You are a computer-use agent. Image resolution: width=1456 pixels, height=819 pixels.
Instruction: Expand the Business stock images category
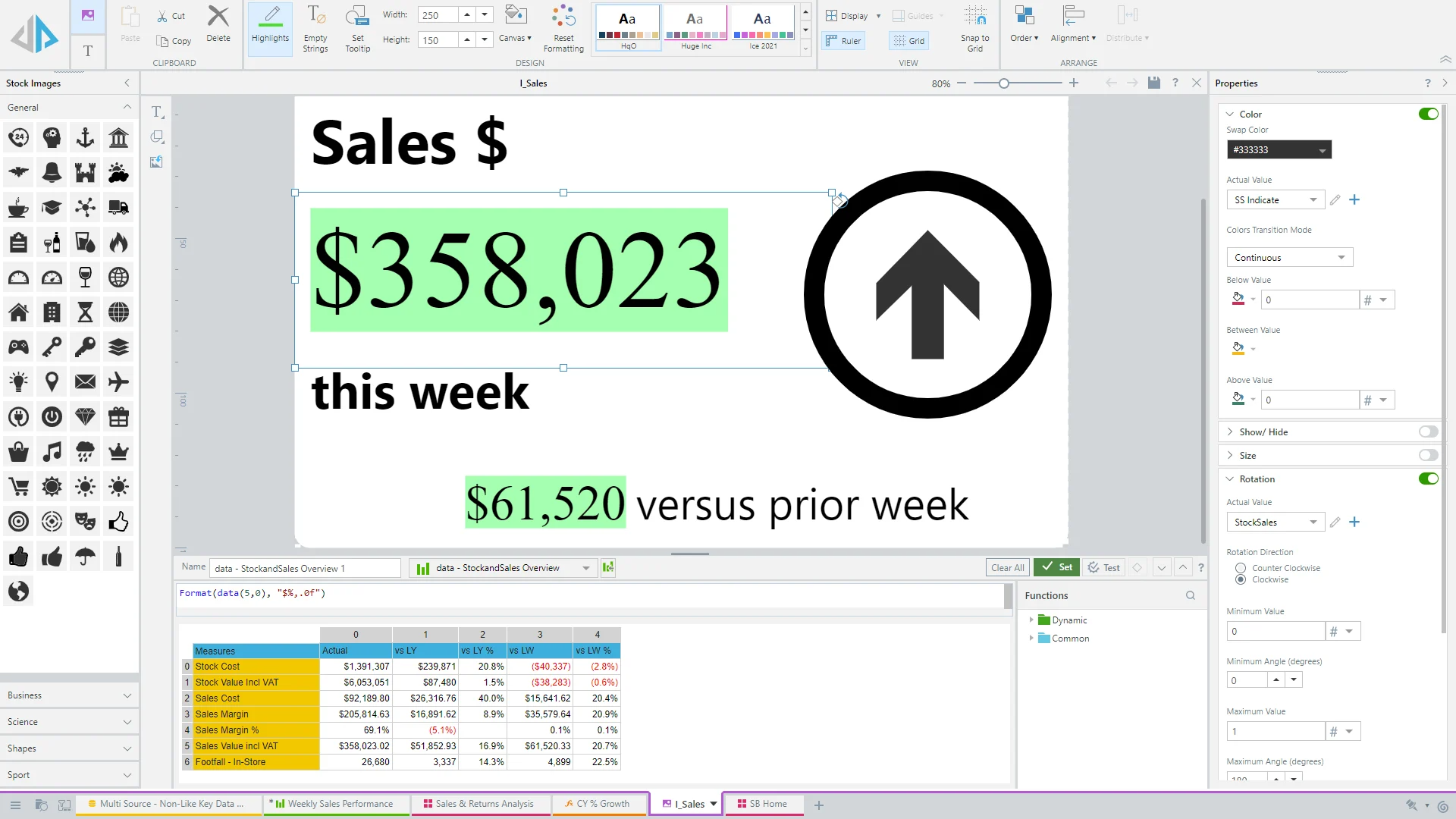[68, 695]
